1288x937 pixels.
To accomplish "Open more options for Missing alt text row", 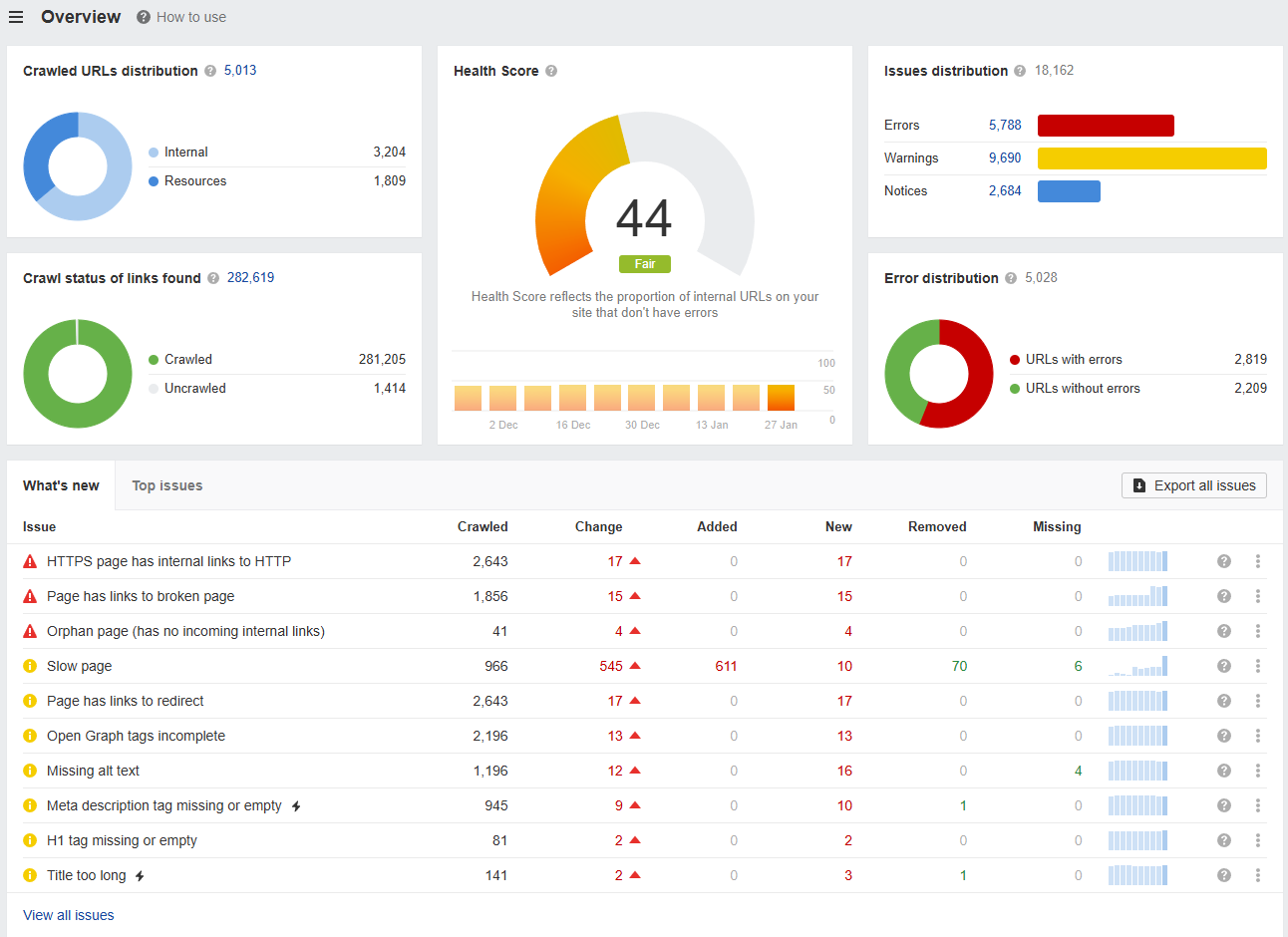I will [x=1258, y=771].
